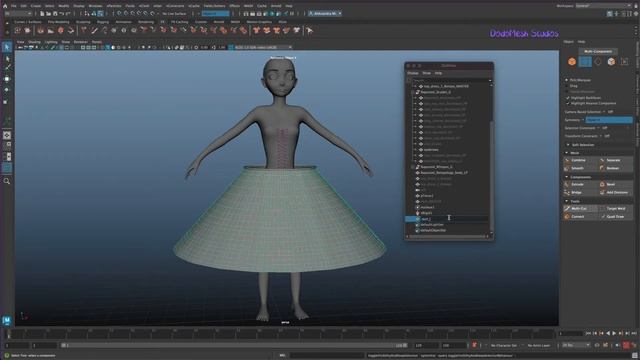Viewport: 640px width, 360px height.
Task: Expand the Soft Selection section
Action: coord(568,144)
